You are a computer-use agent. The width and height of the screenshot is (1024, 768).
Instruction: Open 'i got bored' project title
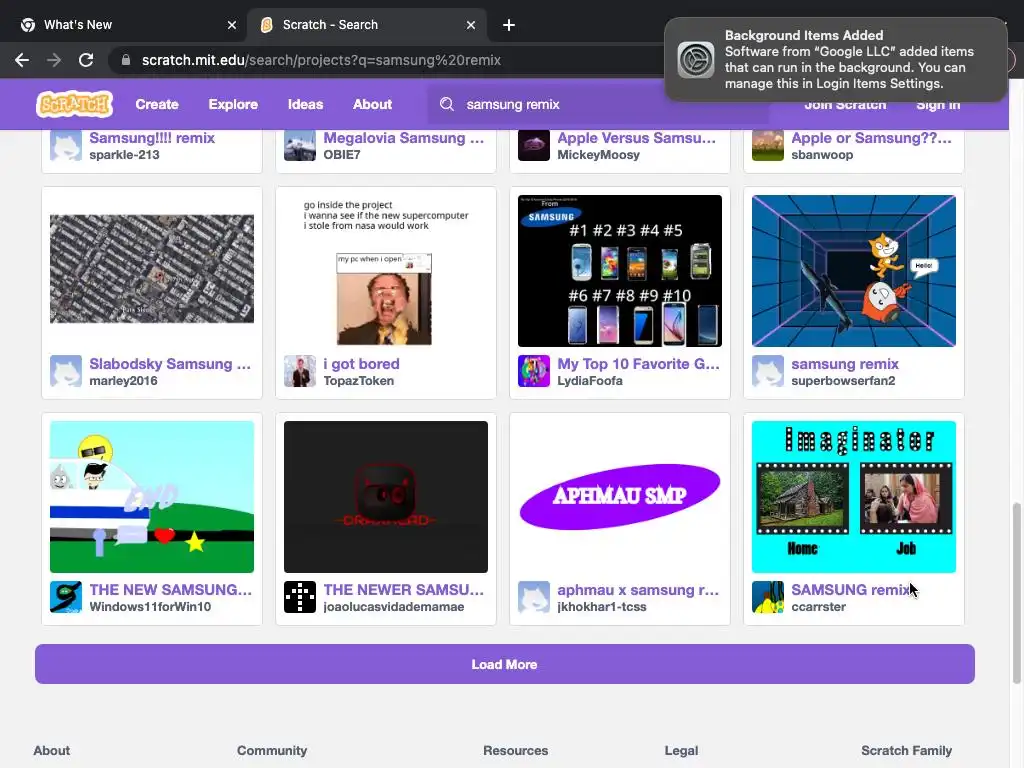[361, 364]
